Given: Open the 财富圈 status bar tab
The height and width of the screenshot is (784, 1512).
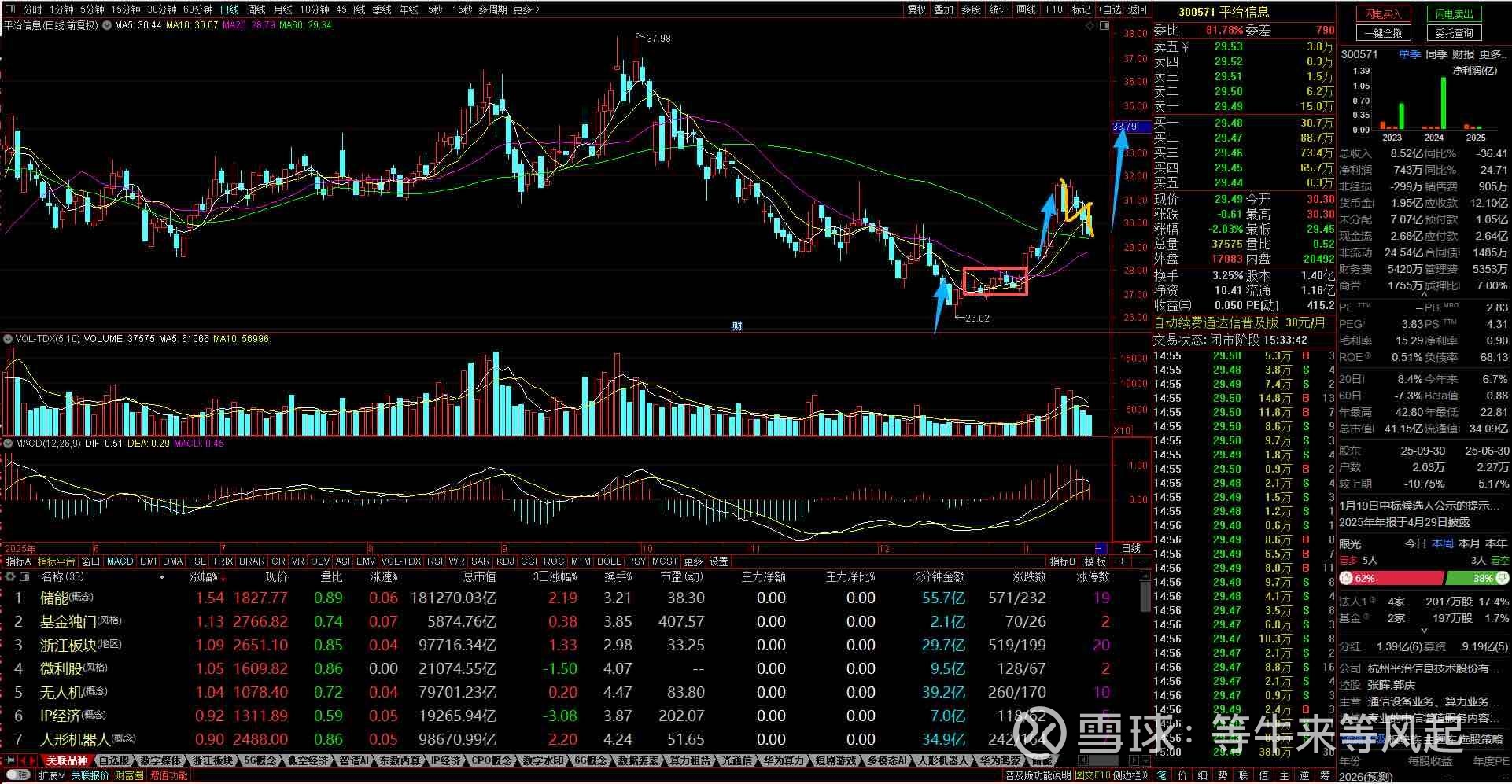Looking at the screenshot, I should [129, 775].
